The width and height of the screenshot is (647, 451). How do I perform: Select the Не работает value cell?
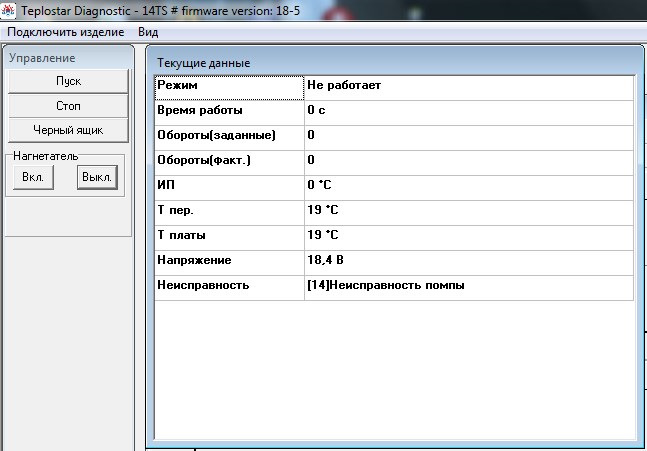pyautogui.click(x=469, y=88)
